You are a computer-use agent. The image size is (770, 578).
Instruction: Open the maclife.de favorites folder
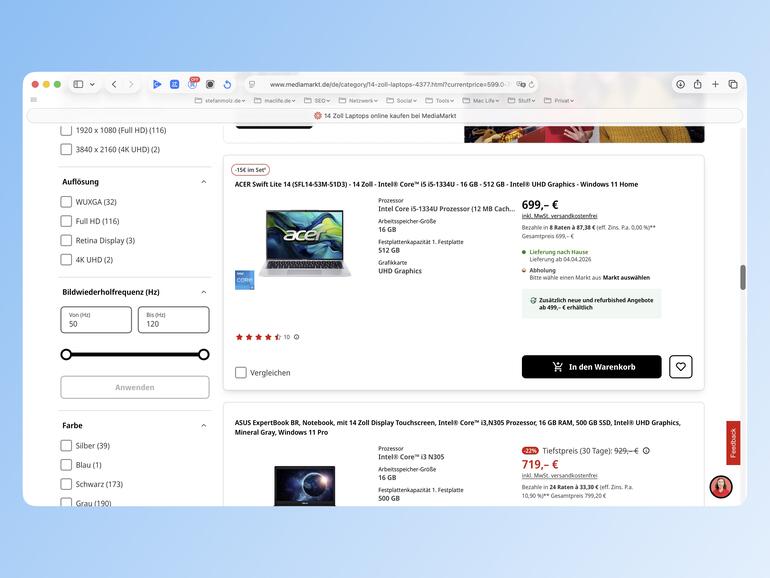click(x=275, y=100)
